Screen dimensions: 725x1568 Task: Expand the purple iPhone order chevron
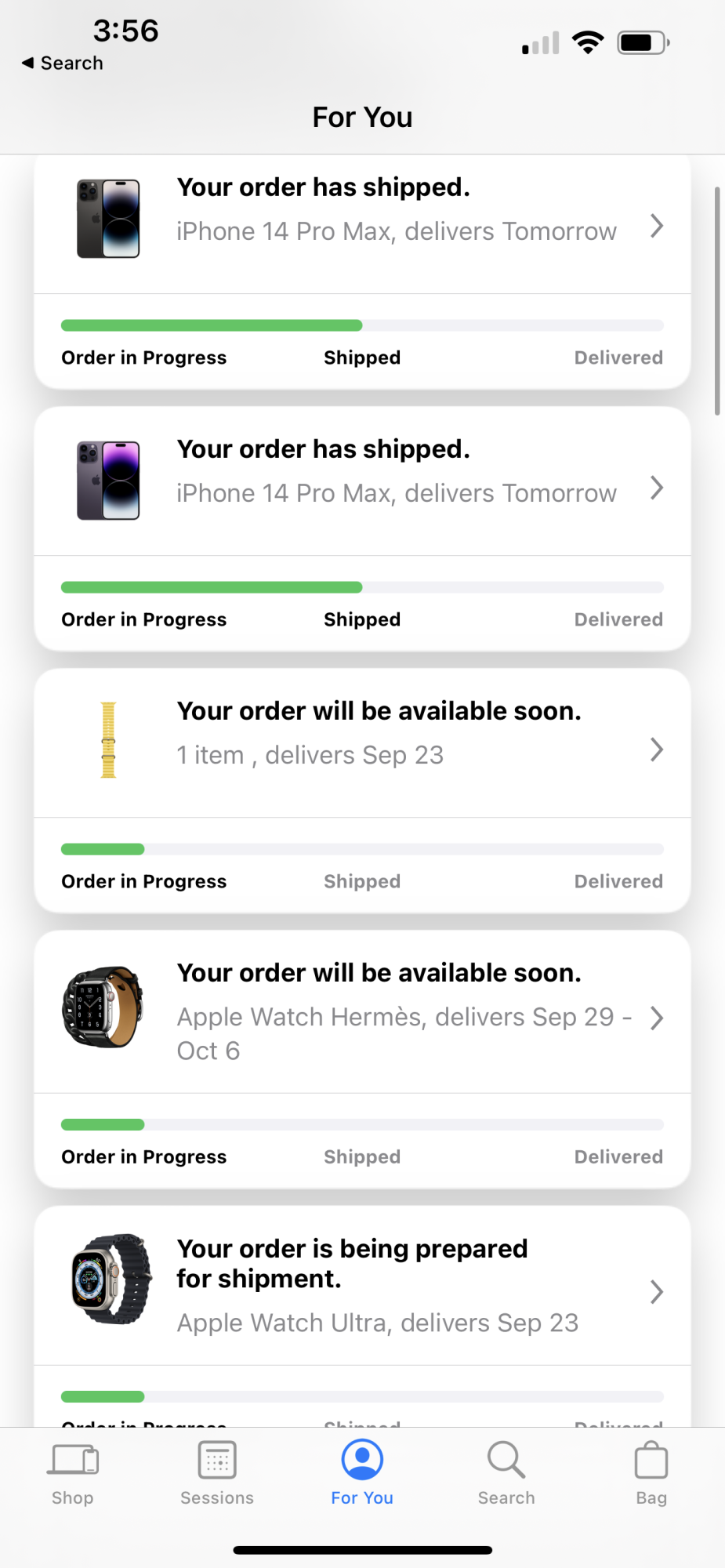[657, 488]
